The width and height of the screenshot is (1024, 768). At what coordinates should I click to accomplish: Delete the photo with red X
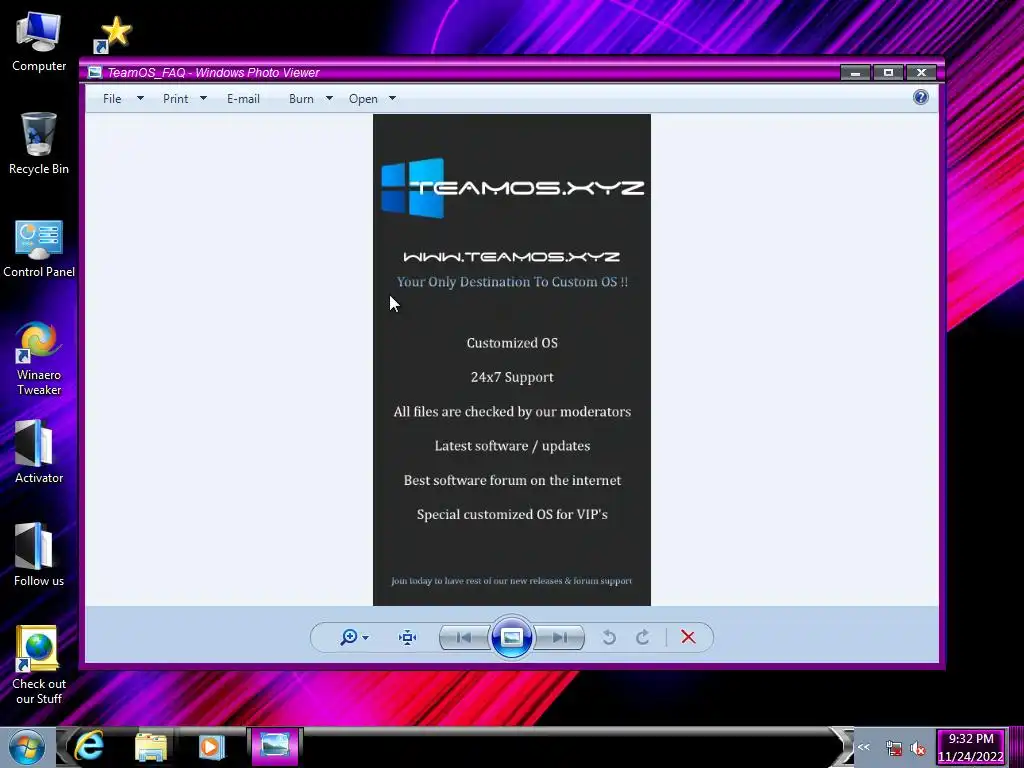[688, 637]
